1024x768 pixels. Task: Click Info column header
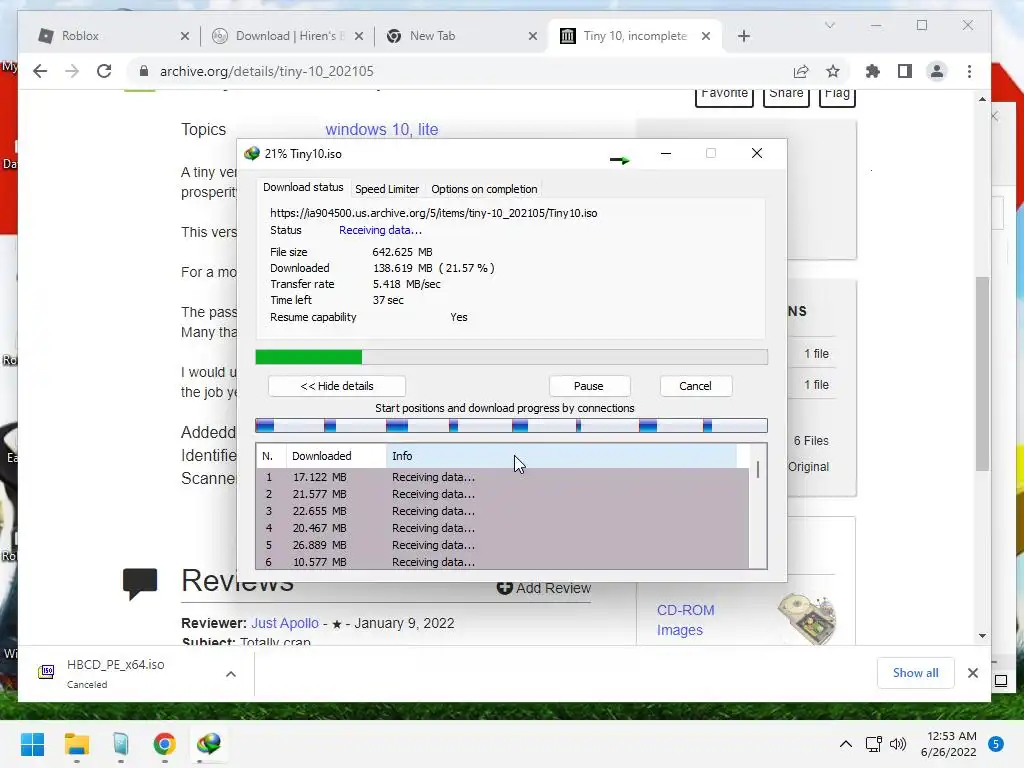click(562, 456)
